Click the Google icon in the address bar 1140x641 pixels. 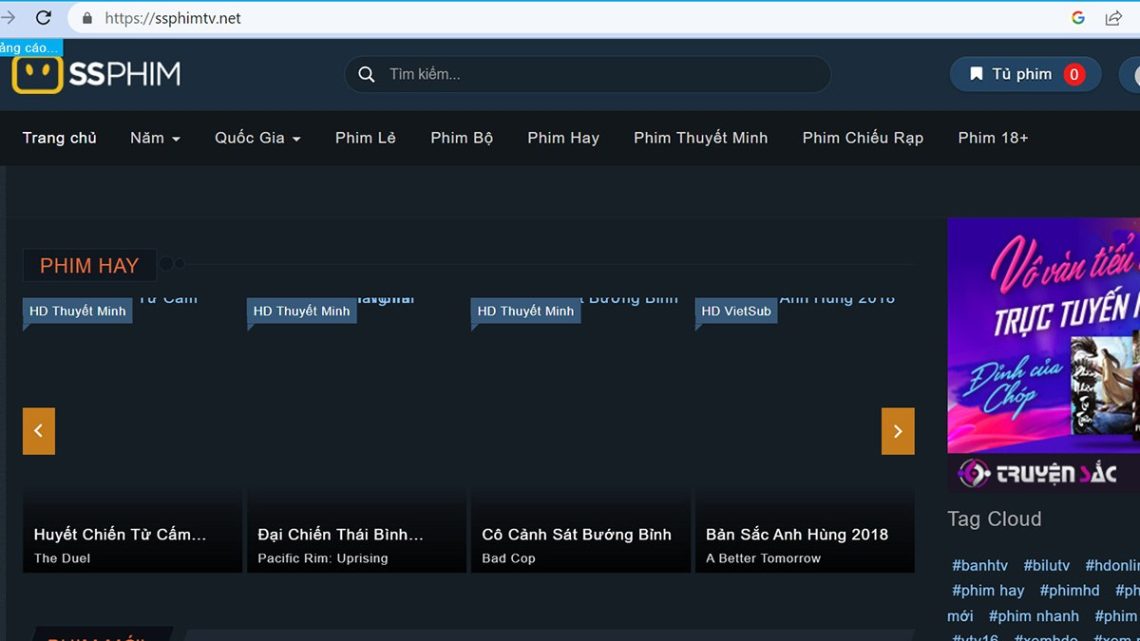[x=1077, y=17]
